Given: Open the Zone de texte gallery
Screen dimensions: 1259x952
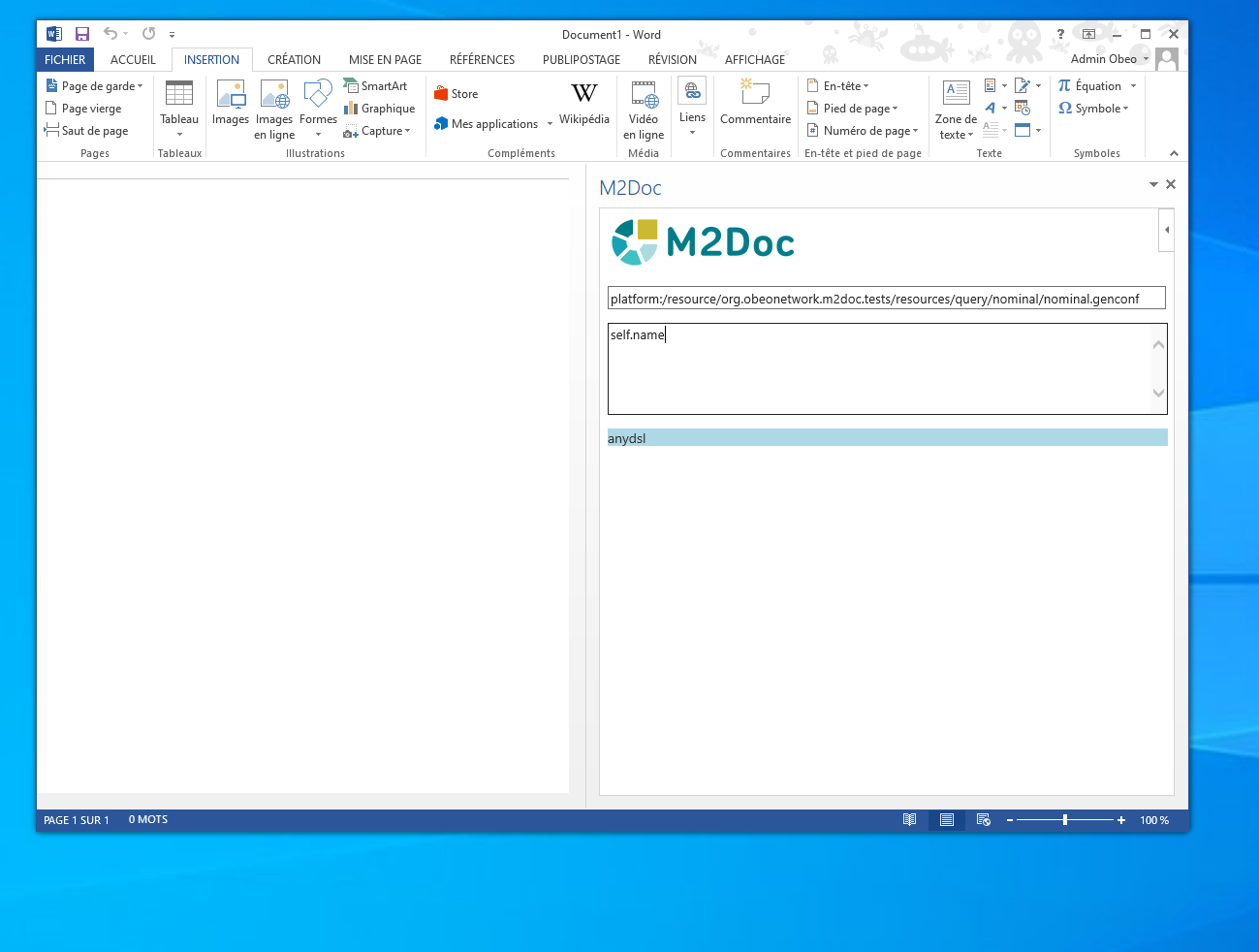Looking at the screenshot, I should (x=956, y=110).
